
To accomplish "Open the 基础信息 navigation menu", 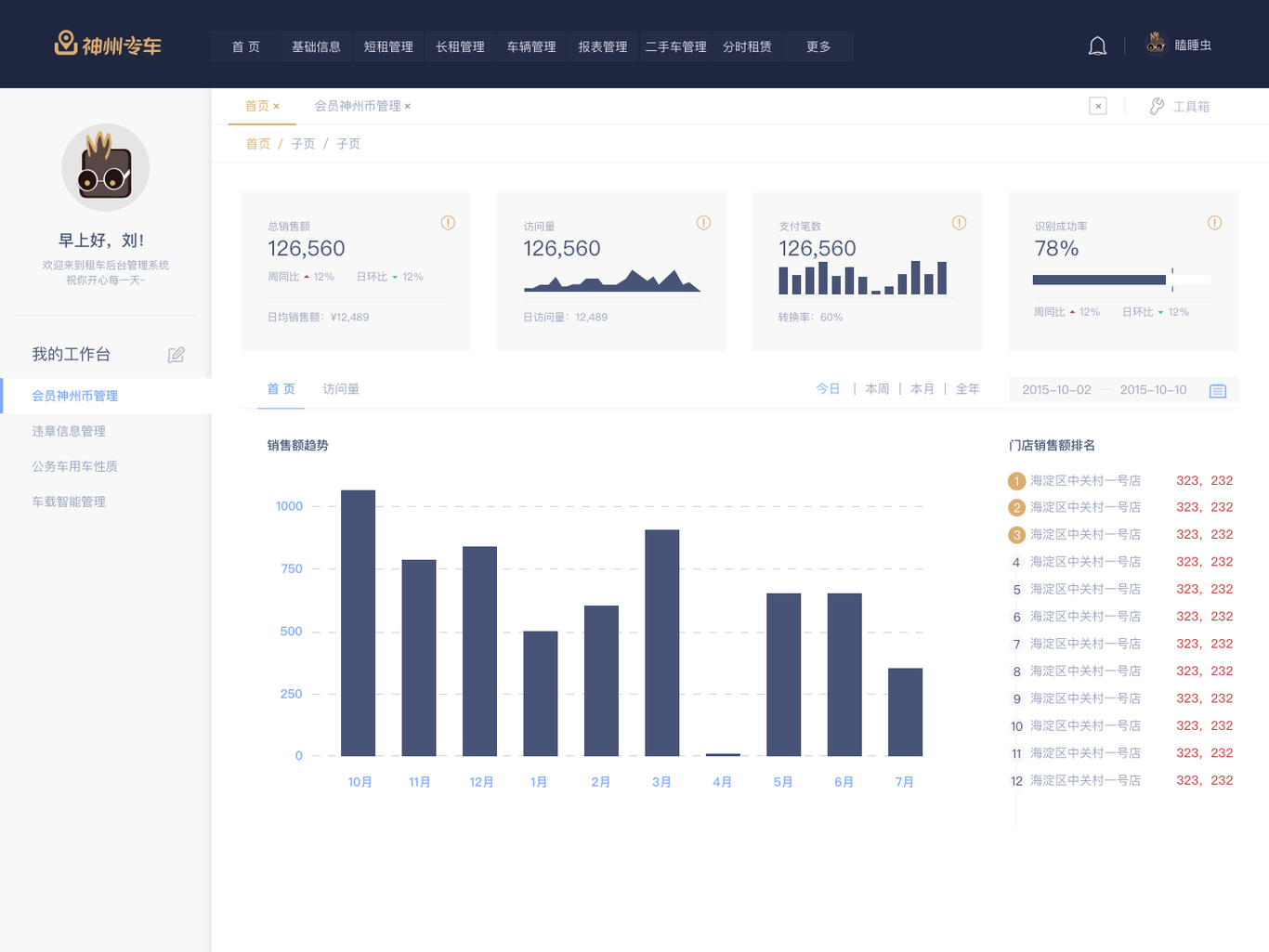I will (x=316, y=46).
